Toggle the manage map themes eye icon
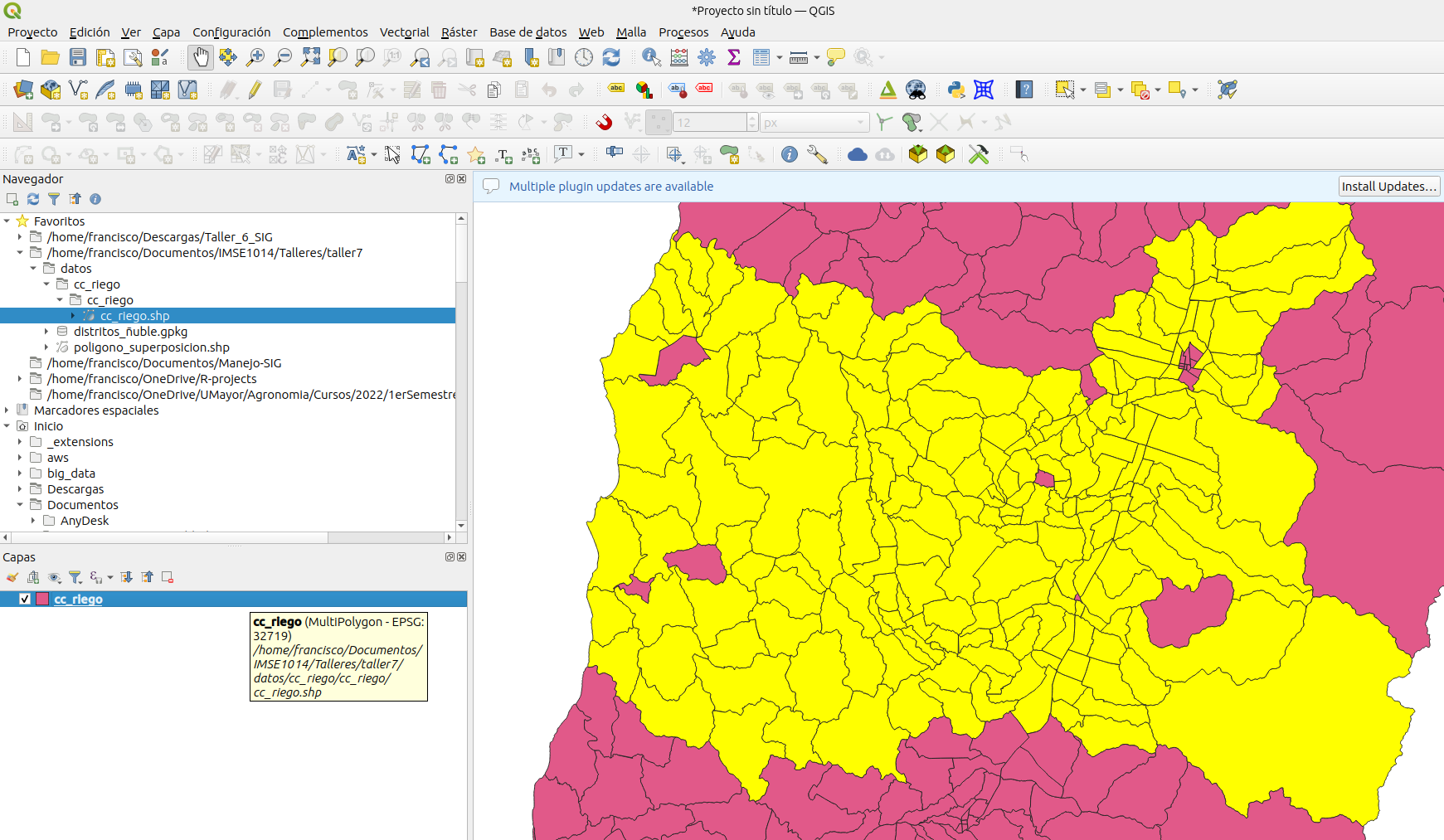The width and height of the screenshot is (1444, 840). (x=55, y=577)
